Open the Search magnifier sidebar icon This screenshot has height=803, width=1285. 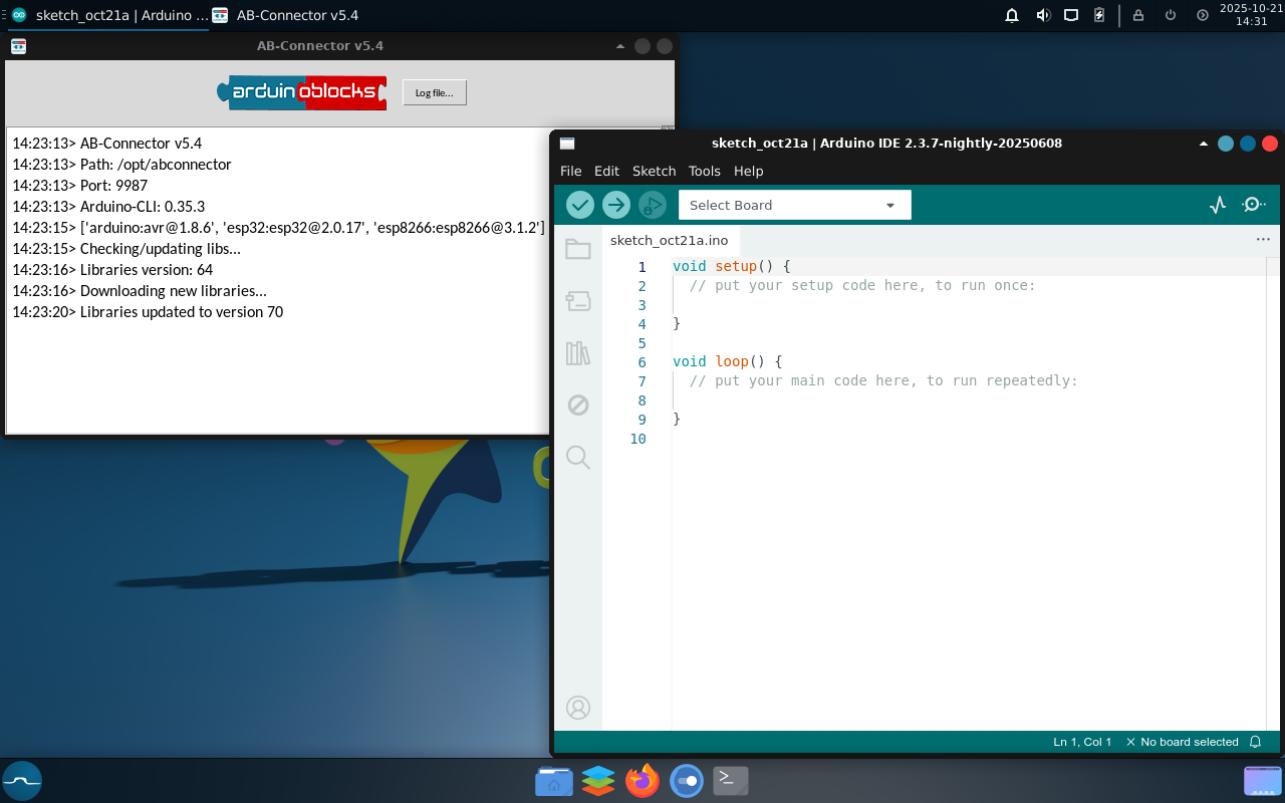(x=578, y=457)
